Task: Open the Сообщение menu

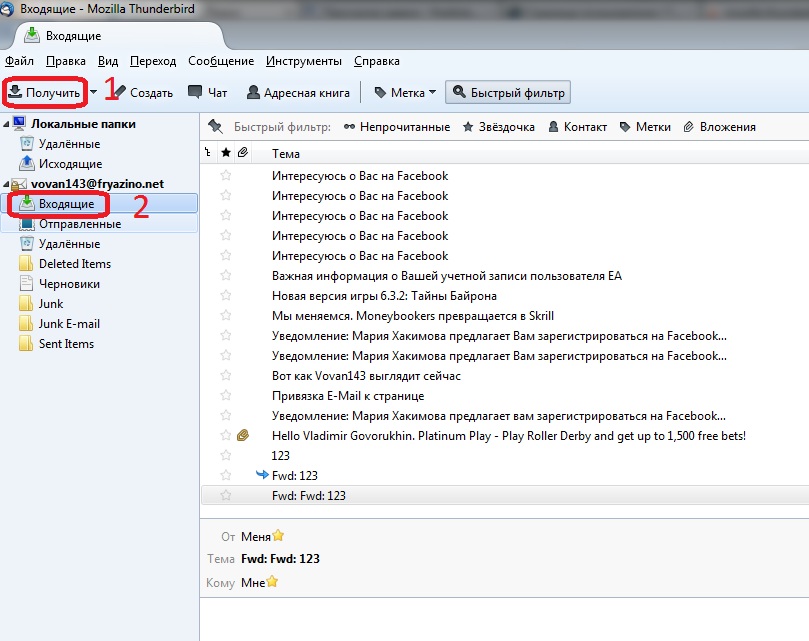Action: tap(221, 61)
